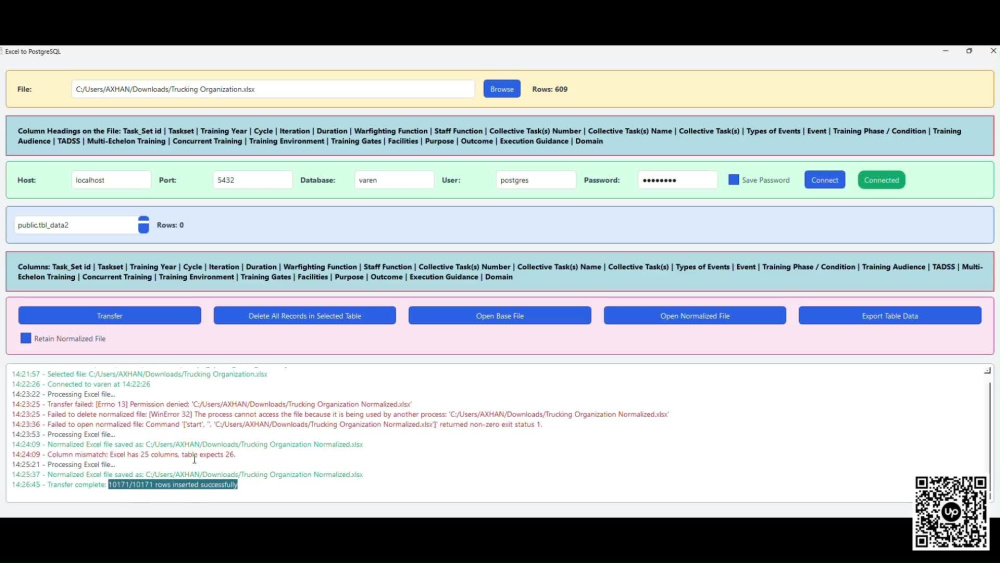The image size is (1000, 563).
Task: Toggle the Save Password checkbox
Action: click(733, 180)
